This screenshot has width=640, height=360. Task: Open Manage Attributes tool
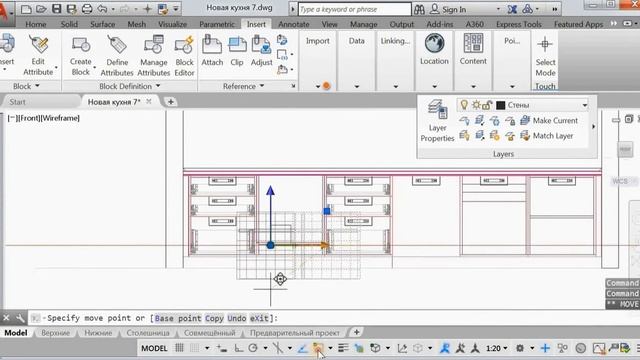153,55
